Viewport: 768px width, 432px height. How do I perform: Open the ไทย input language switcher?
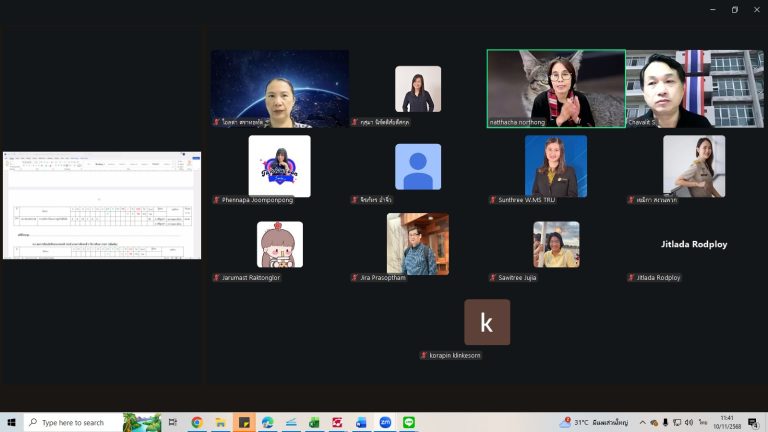coord(703,423)
